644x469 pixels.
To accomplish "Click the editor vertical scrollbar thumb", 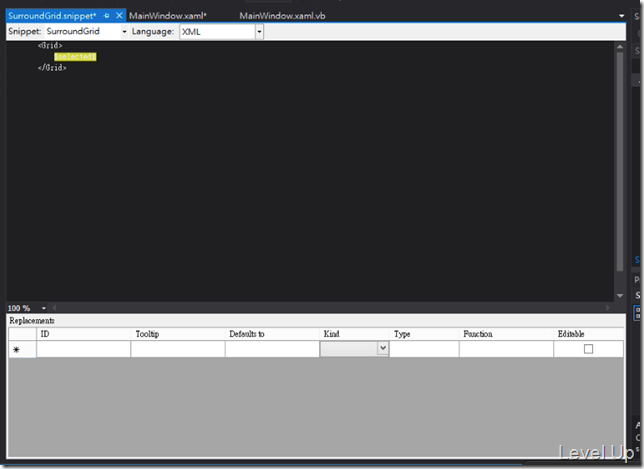I will [620, 161].
